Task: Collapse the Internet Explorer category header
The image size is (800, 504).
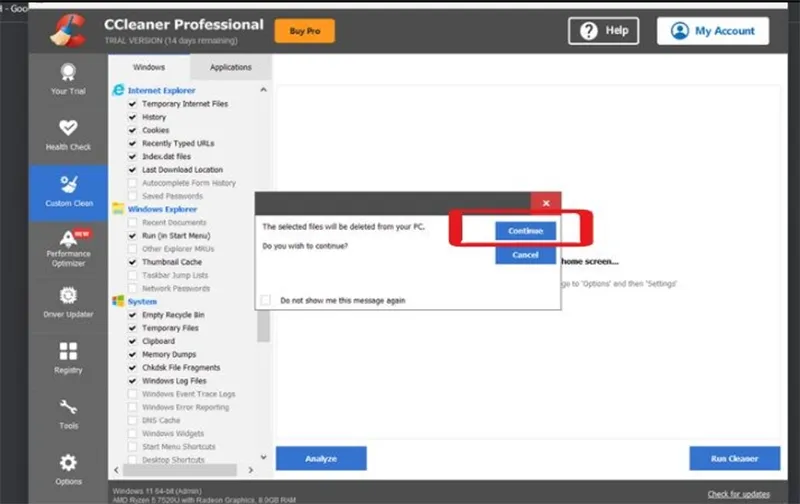Action: pos(161,90)
